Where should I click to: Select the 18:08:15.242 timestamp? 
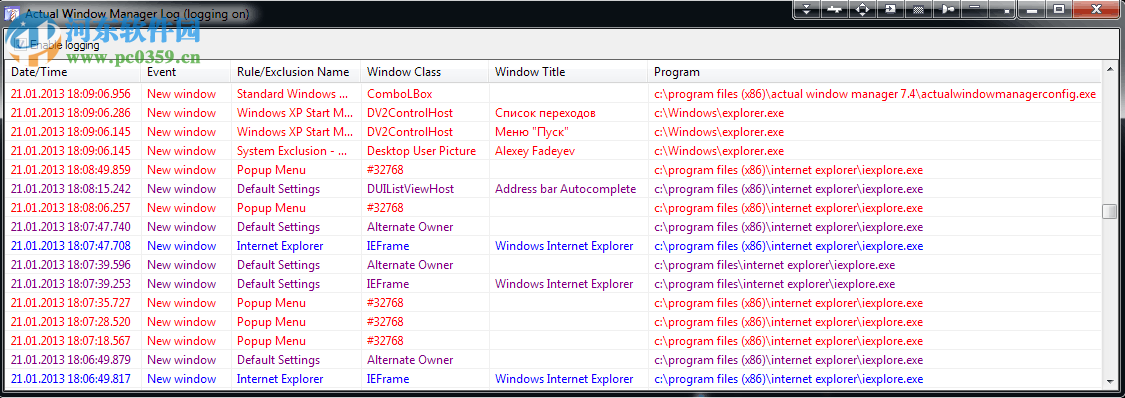tap(71, 189)
